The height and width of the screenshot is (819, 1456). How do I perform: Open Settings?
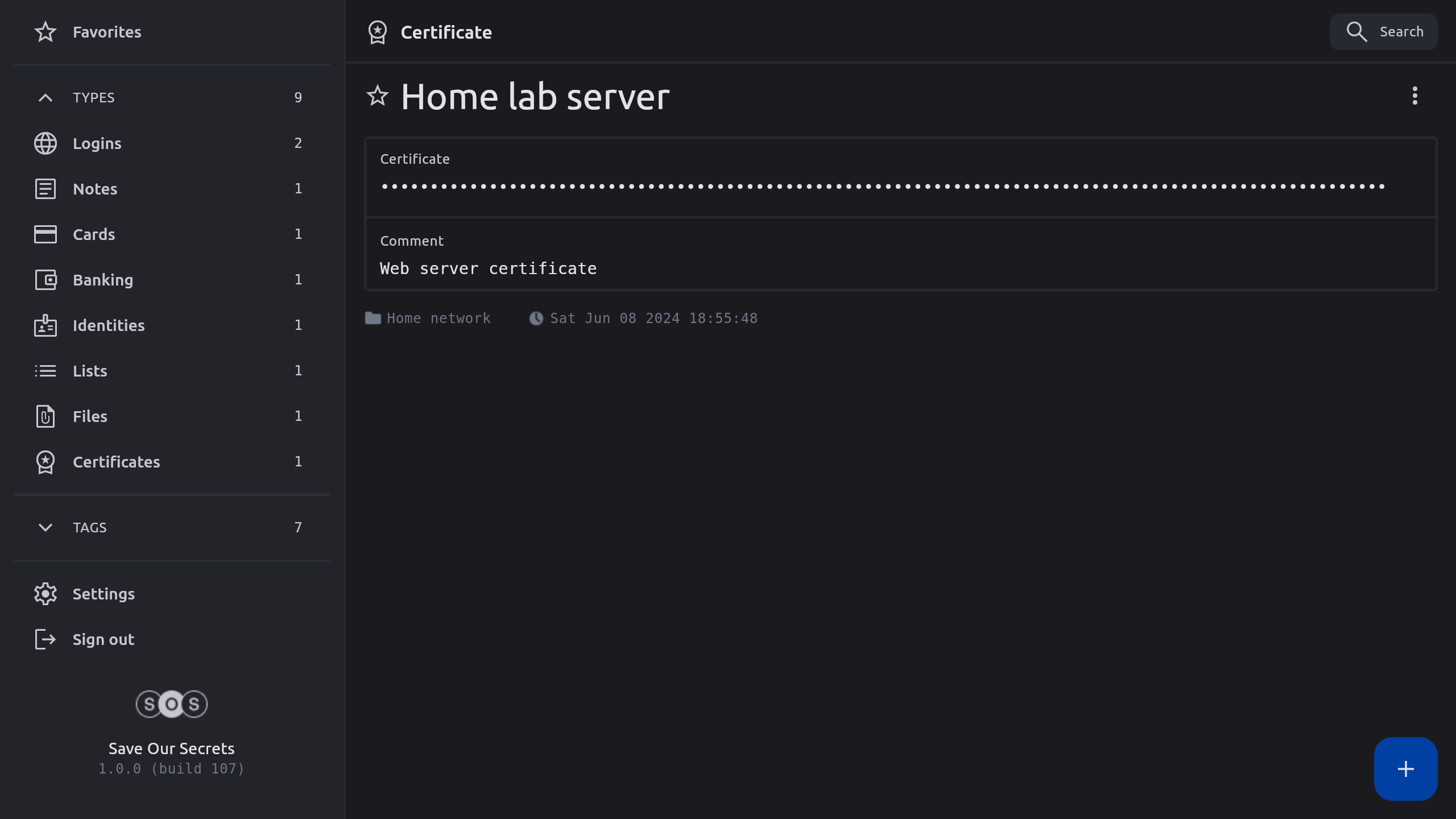(x=104, y=594)
